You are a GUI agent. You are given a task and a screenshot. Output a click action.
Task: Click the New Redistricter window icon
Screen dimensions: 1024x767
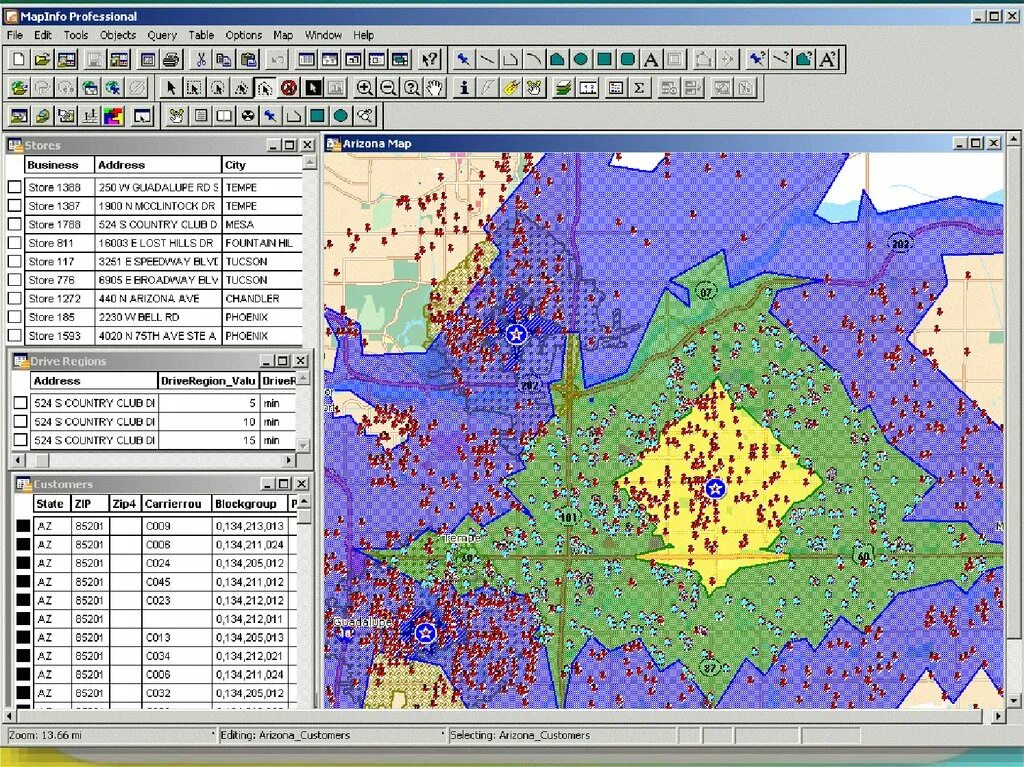[x=400, y=60]
